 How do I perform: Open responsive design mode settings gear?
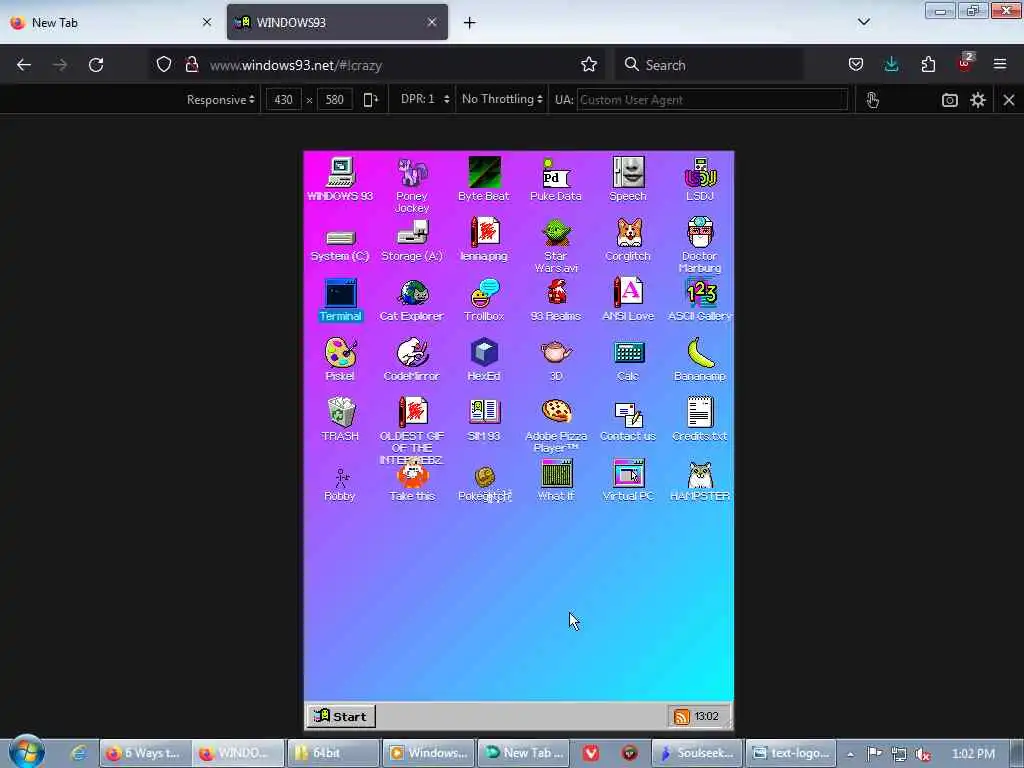click(x=978, y=100)
